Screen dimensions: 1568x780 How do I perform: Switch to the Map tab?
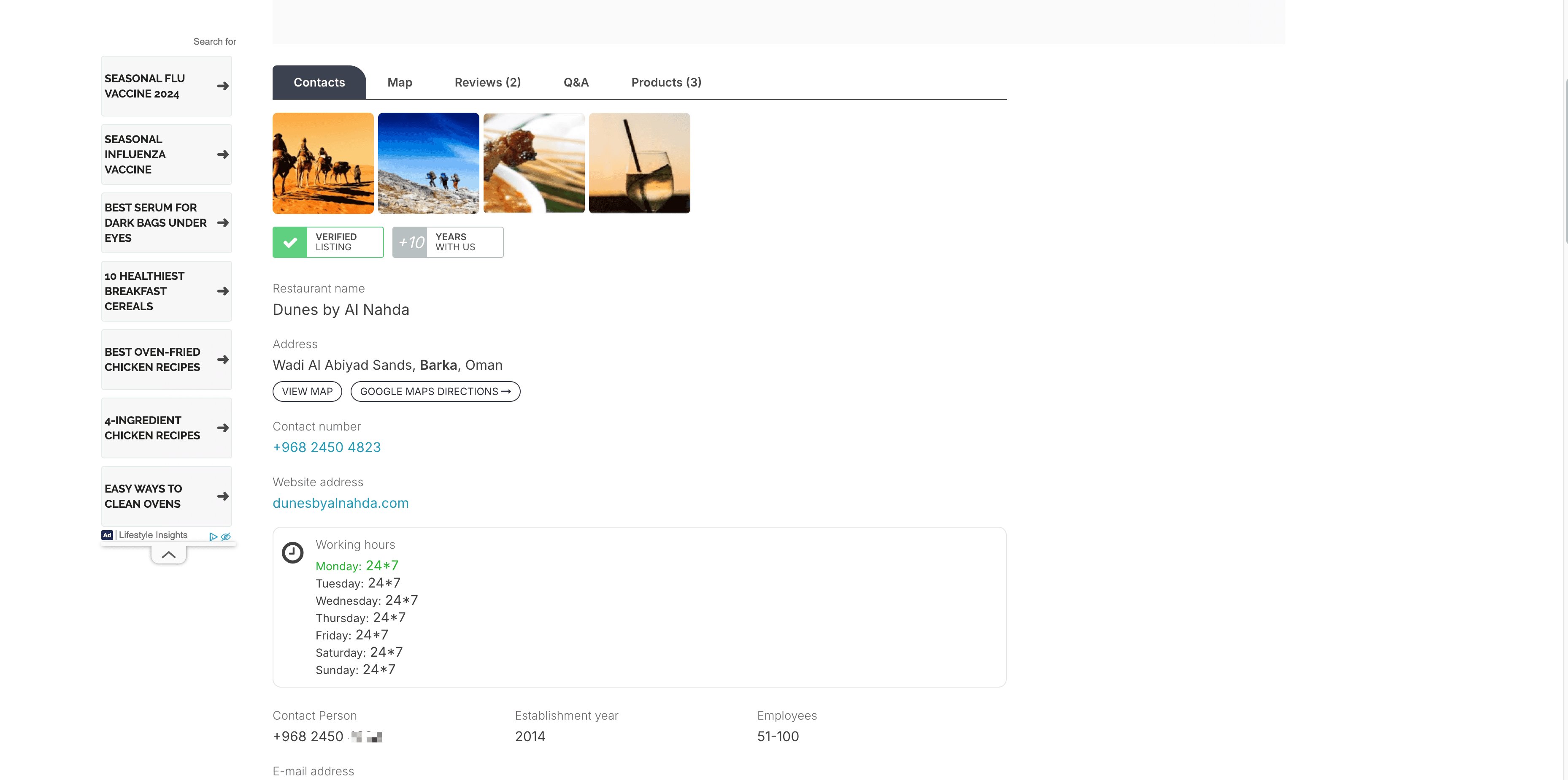click(x=399, y=82)
